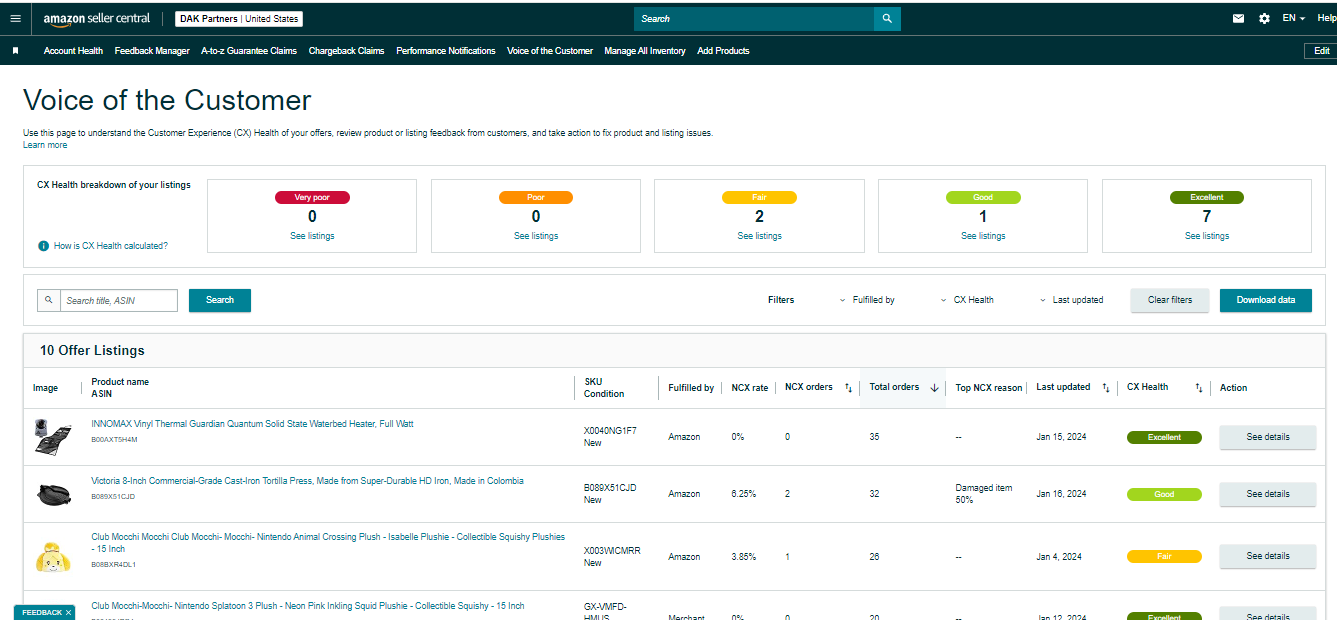Image resolution: width=1337 pixels, height=620 pixels.
Task: See listings under Fair
Action: point(760,236)
